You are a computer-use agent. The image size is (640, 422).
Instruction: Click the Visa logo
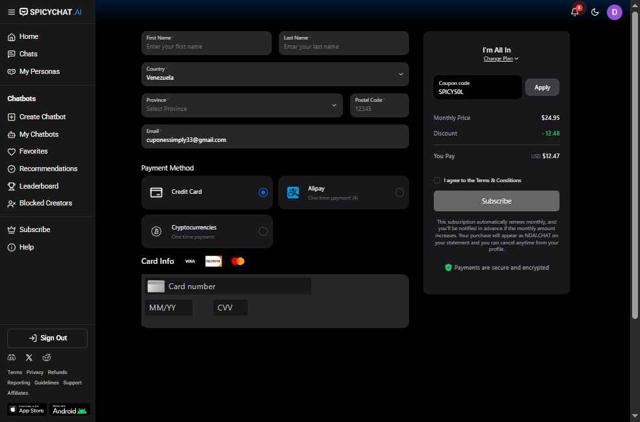point(190,261)
